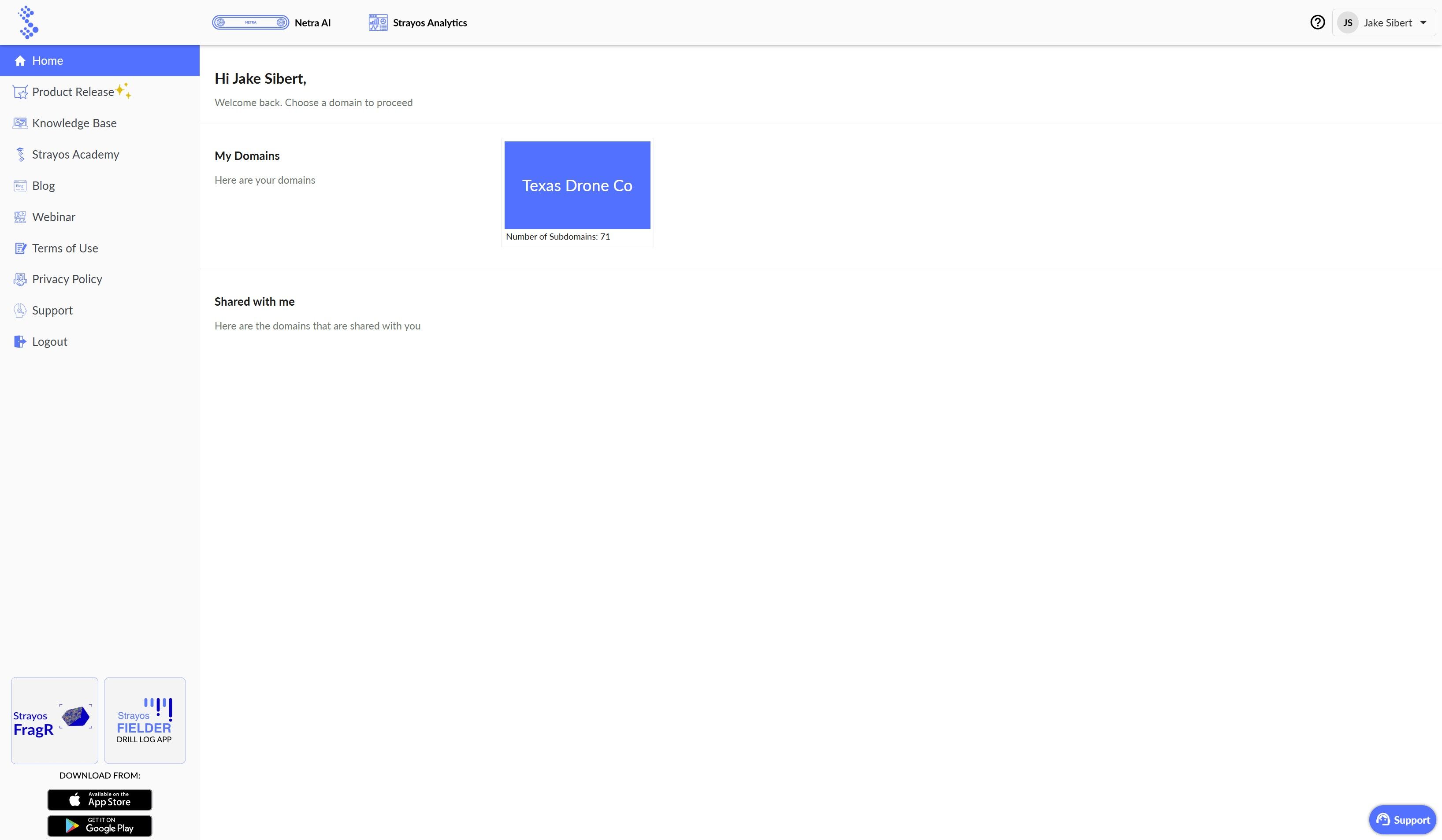
Task: Open Strayos Academy from sidebar
Action: (100, 155)
